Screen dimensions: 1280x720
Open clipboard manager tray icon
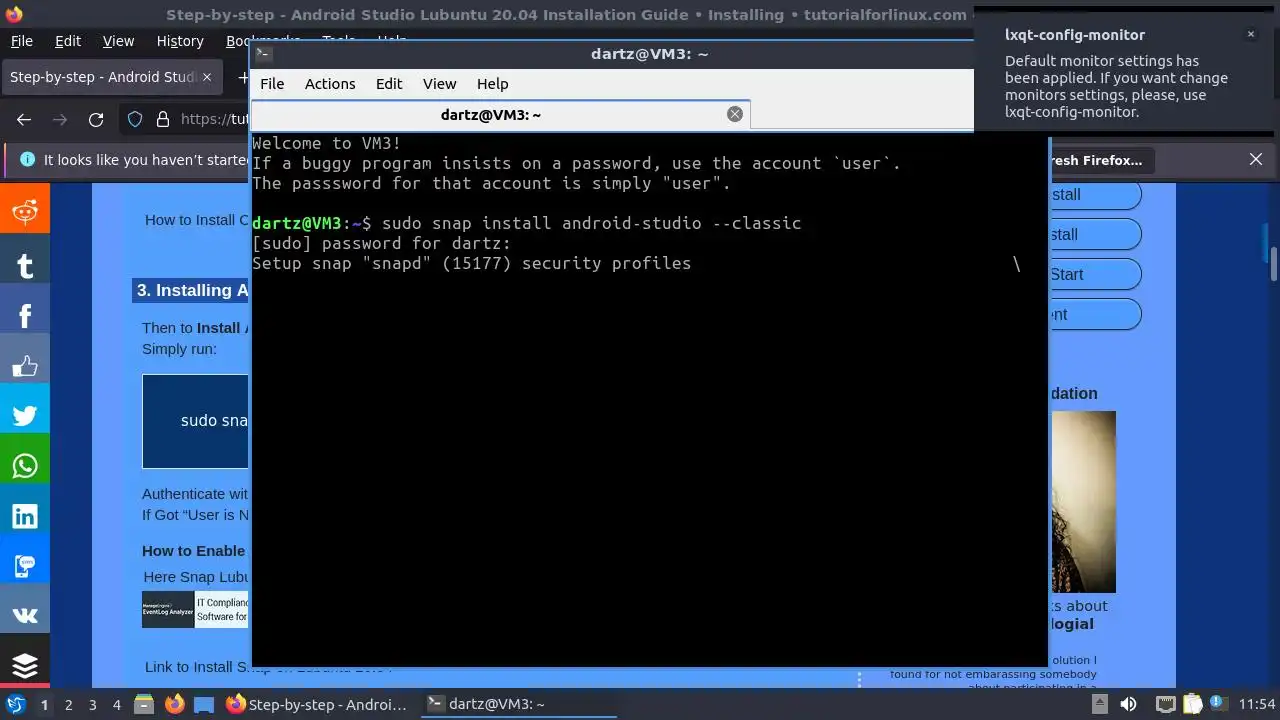pos(1192,704)
